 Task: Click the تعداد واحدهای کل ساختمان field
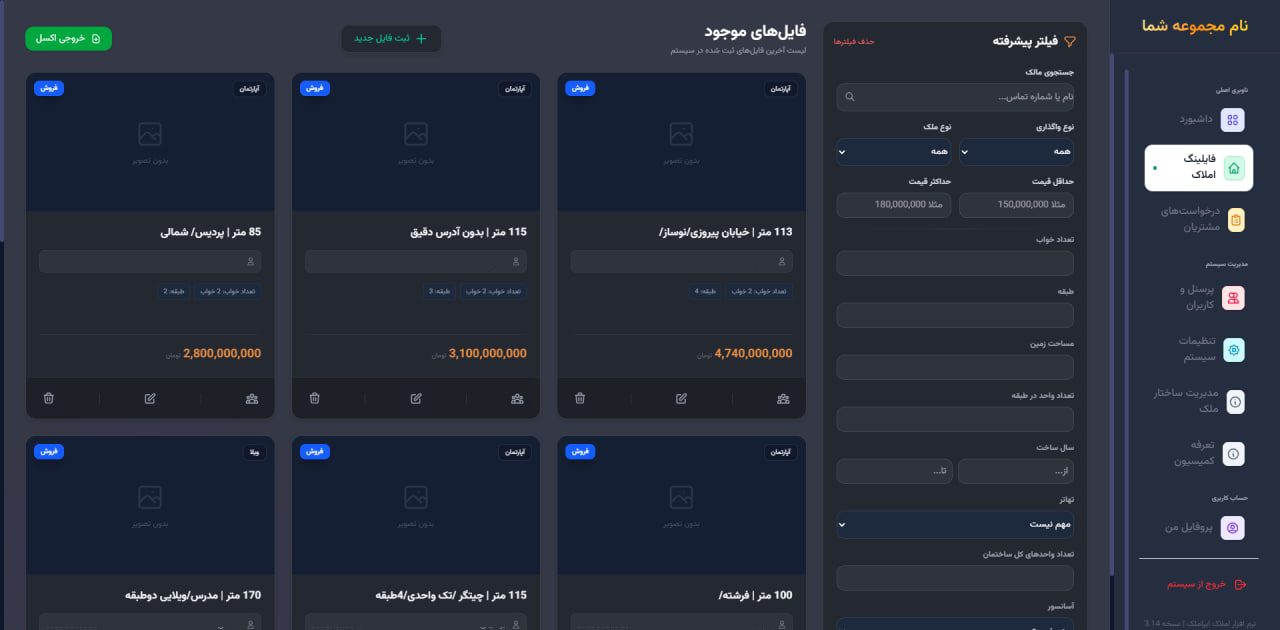click(955, 578)
